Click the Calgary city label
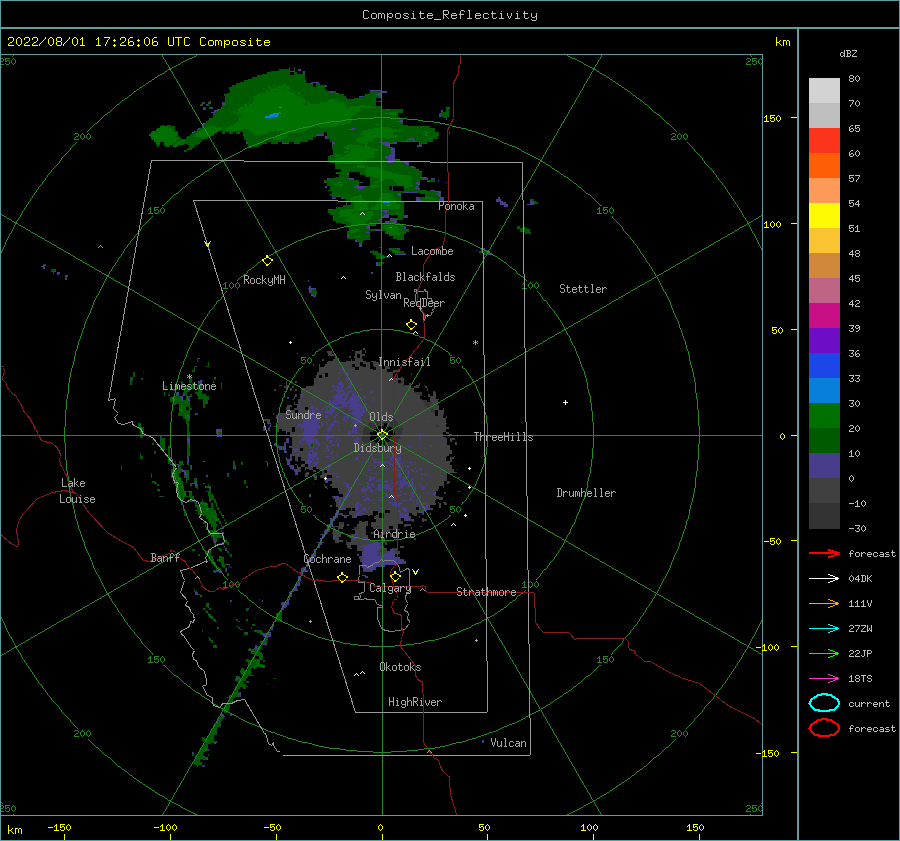The width and height of the screenshot is (900, 841). [x=390, y=588]
